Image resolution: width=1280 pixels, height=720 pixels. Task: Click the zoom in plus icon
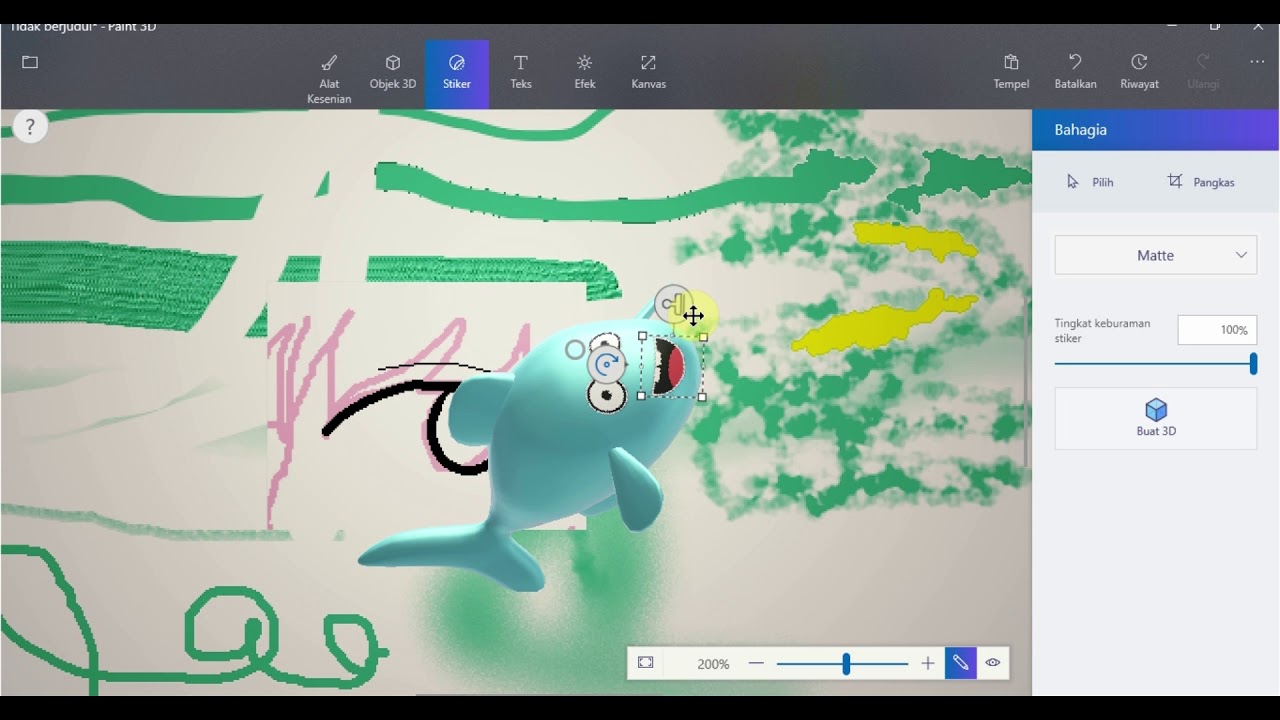[928, 663]
